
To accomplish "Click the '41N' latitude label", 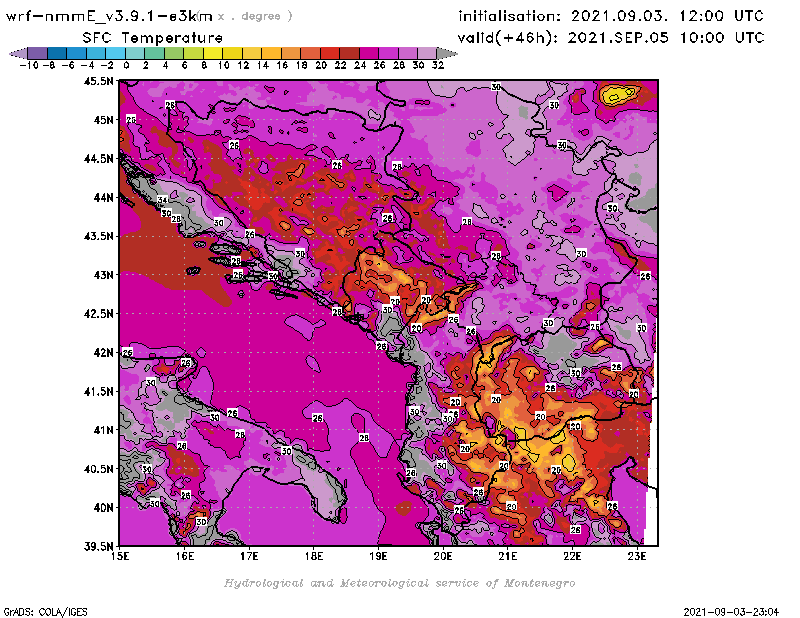I will pos(103,430).
